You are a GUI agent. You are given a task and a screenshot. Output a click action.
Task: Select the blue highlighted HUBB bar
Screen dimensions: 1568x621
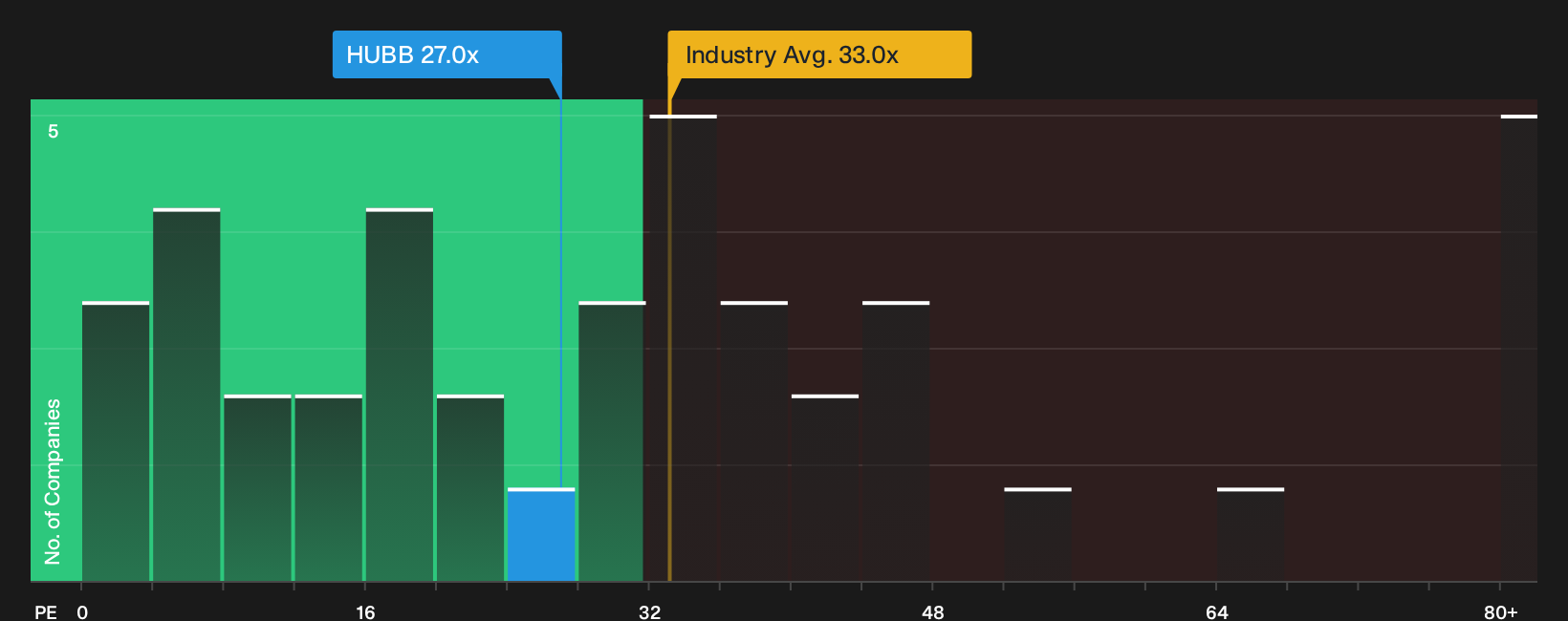click(x=541, y=535)
